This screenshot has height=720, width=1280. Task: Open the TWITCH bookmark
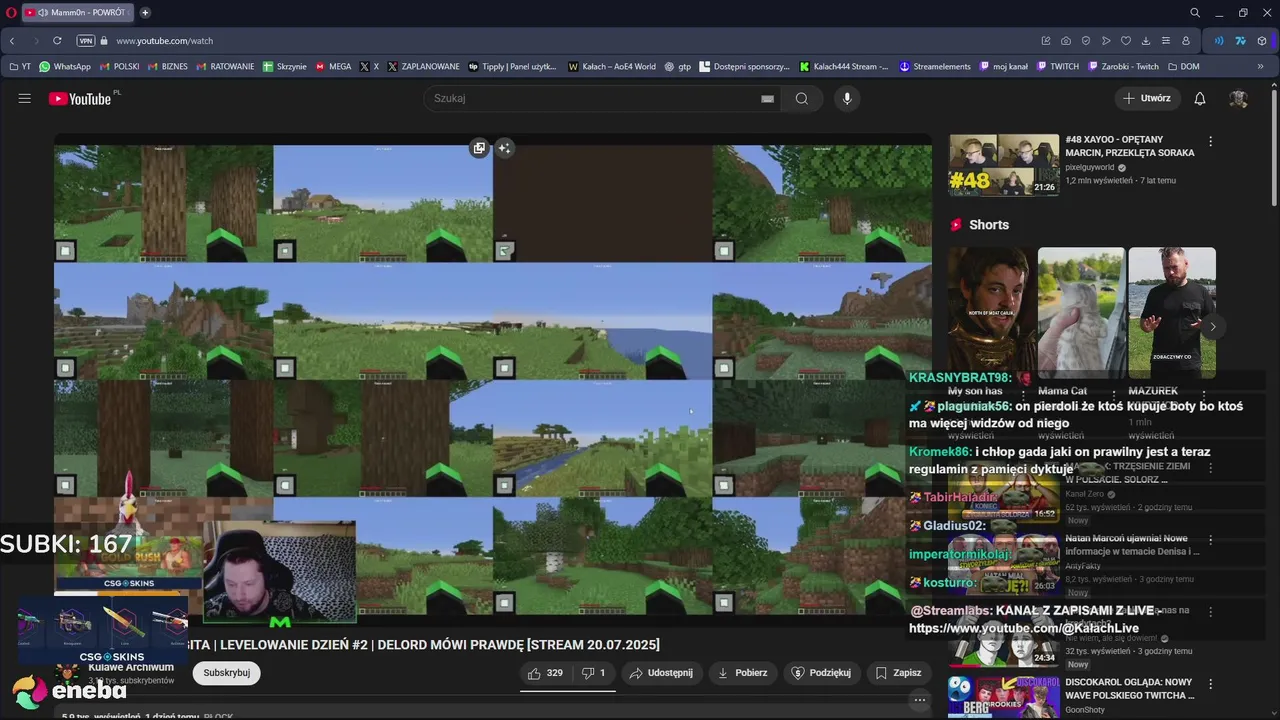(x=1058, y=67)
